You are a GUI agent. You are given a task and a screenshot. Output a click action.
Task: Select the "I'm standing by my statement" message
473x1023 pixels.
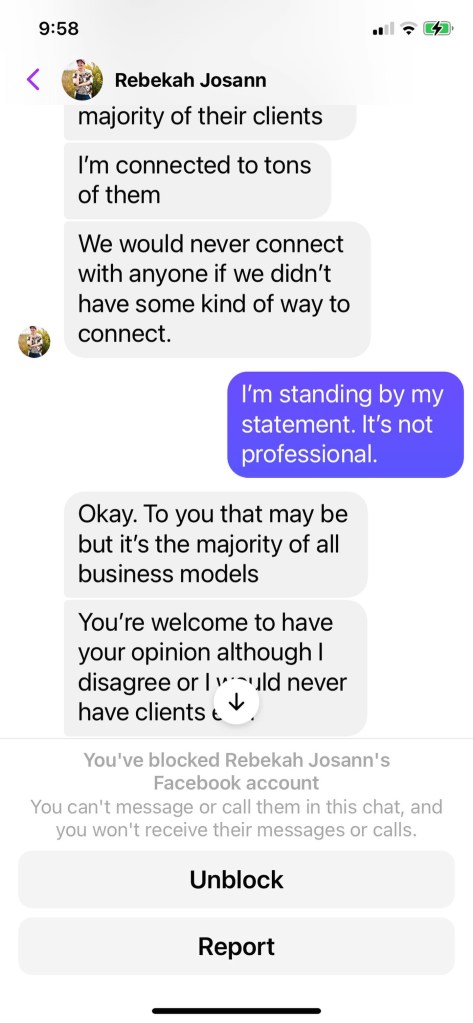point(346,425)
